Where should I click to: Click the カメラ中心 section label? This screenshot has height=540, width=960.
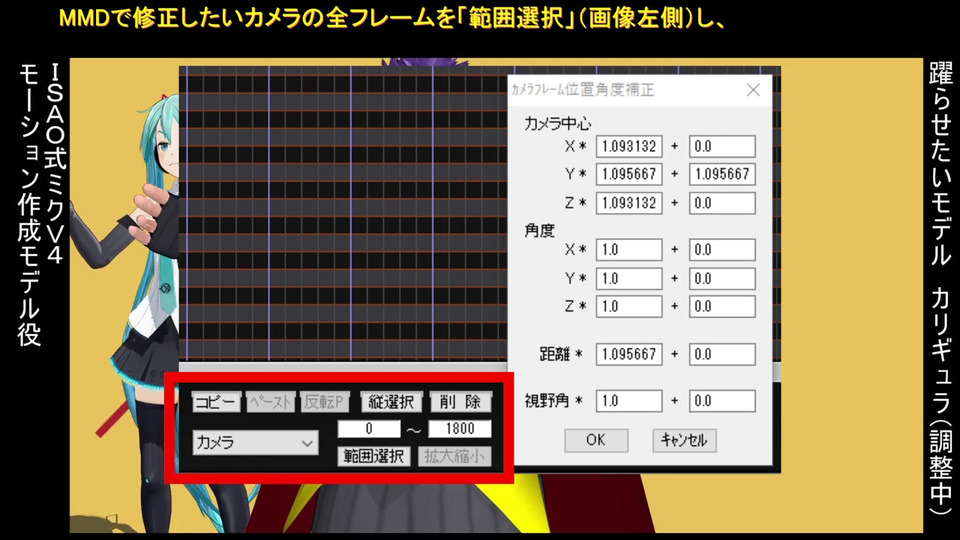click(557, 124)
